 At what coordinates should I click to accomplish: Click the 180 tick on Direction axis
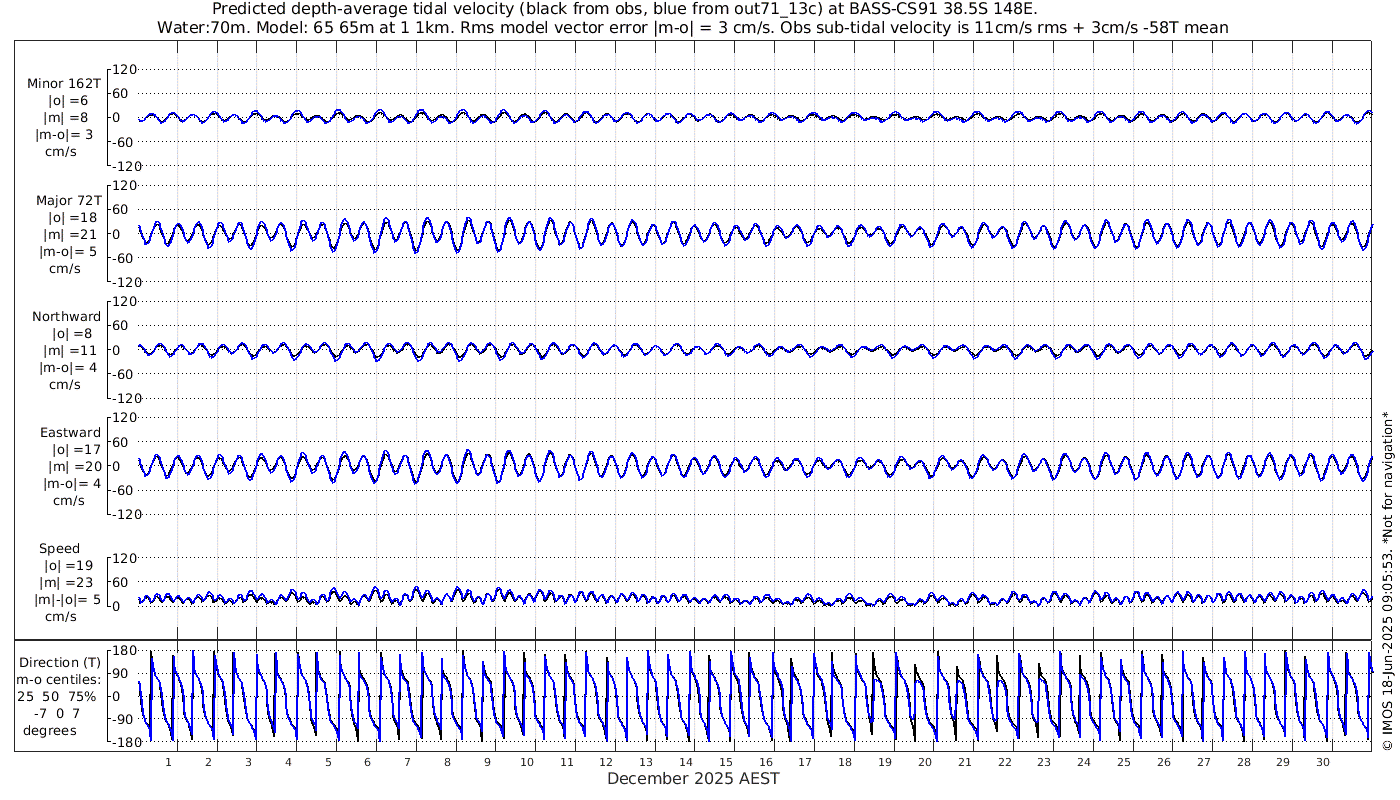coord(123,651)
